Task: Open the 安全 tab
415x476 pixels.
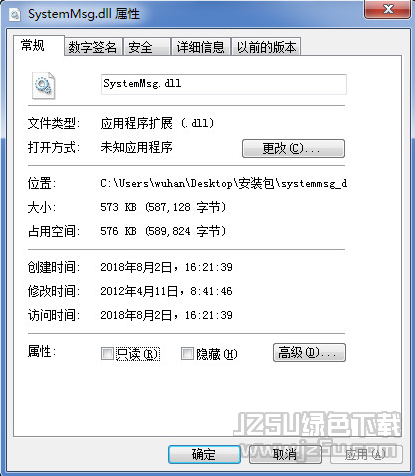Action: [146, 47]
